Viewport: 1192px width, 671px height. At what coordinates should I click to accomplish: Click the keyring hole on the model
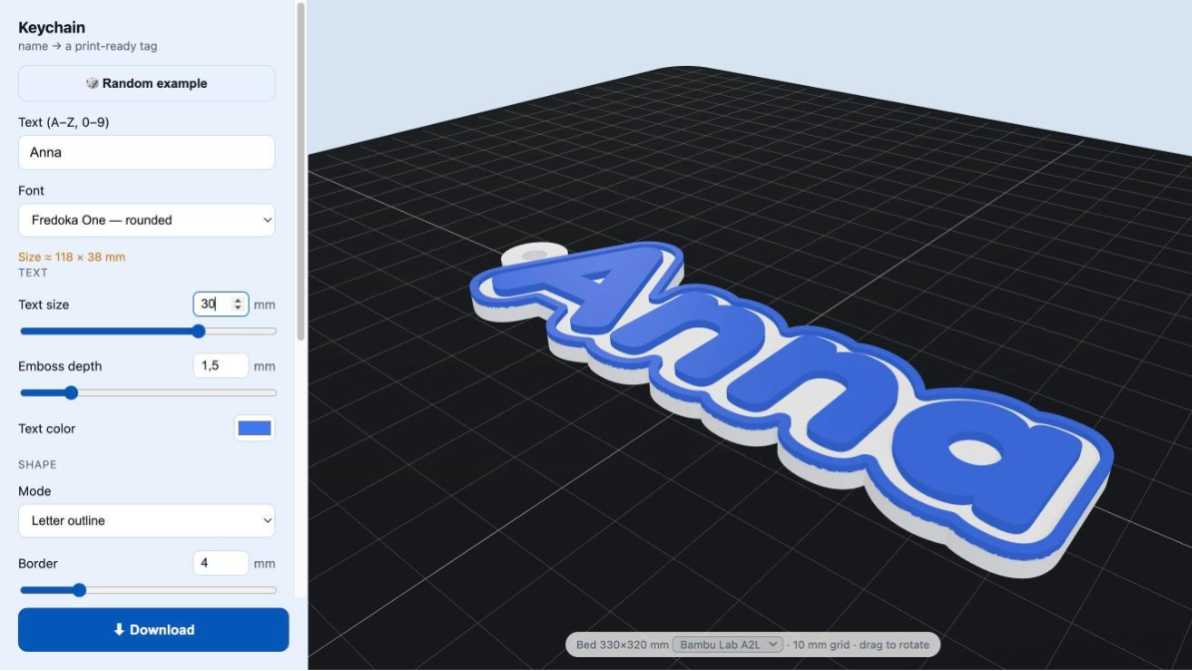pyautogui.click(x=535, y=255)
